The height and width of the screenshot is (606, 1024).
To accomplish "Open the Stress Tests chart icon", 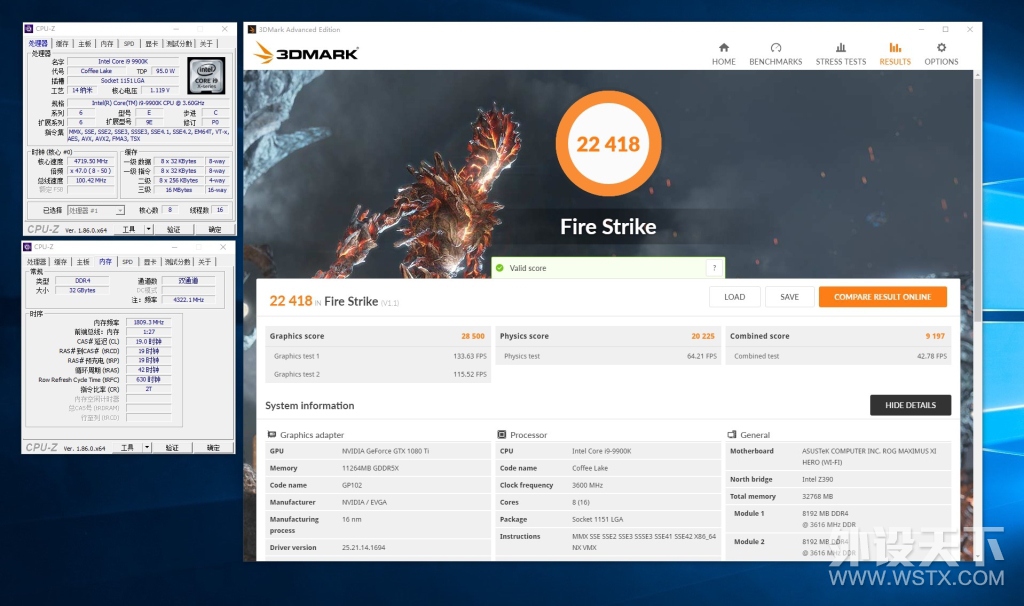I will pyautogui.click(x=840, y=48).
